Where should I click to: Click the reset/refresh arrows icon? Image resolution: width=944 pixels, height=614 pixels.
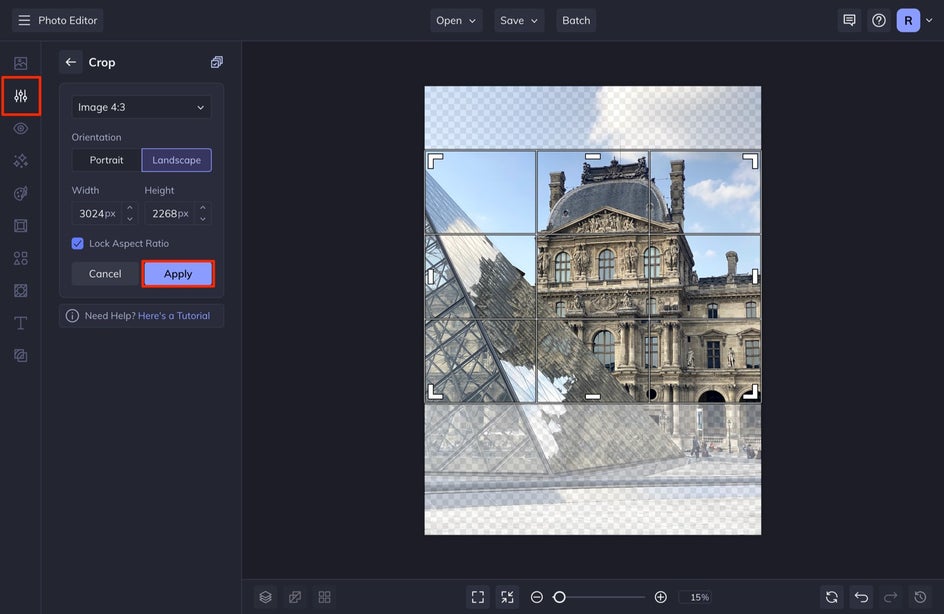(x=832, y=597)
